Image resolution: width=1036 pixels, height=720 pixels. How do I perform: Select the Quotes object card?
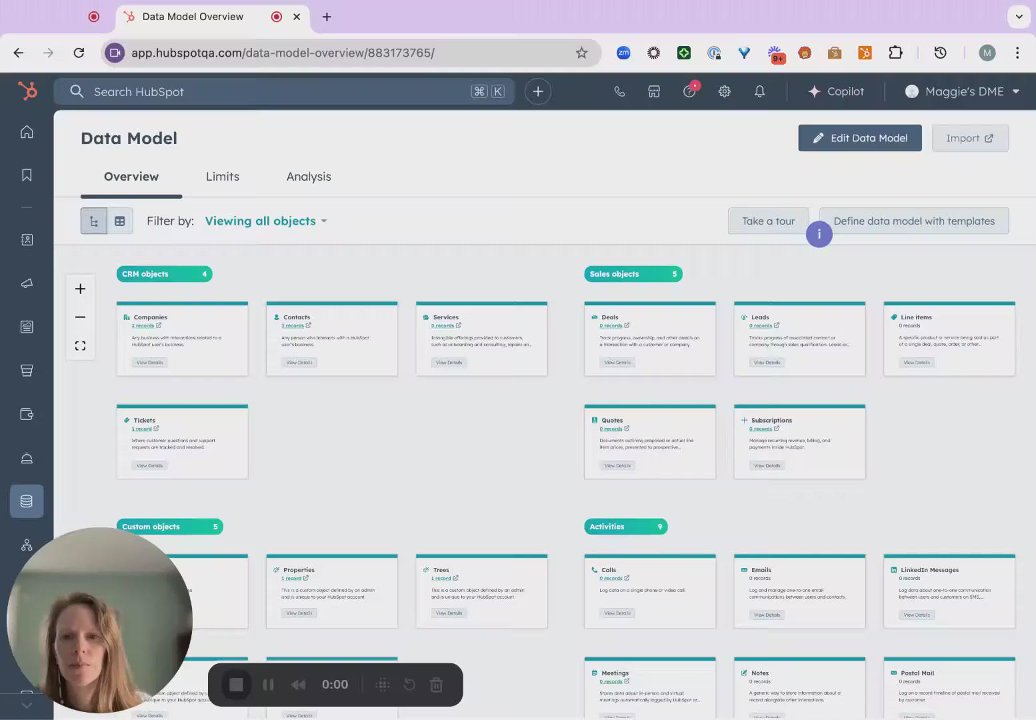pos(649,441)
